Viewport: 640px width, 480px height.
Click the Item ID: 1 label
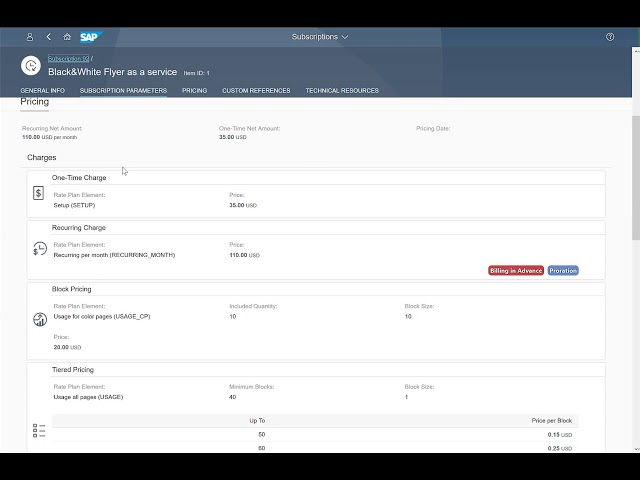coord(196,73)
